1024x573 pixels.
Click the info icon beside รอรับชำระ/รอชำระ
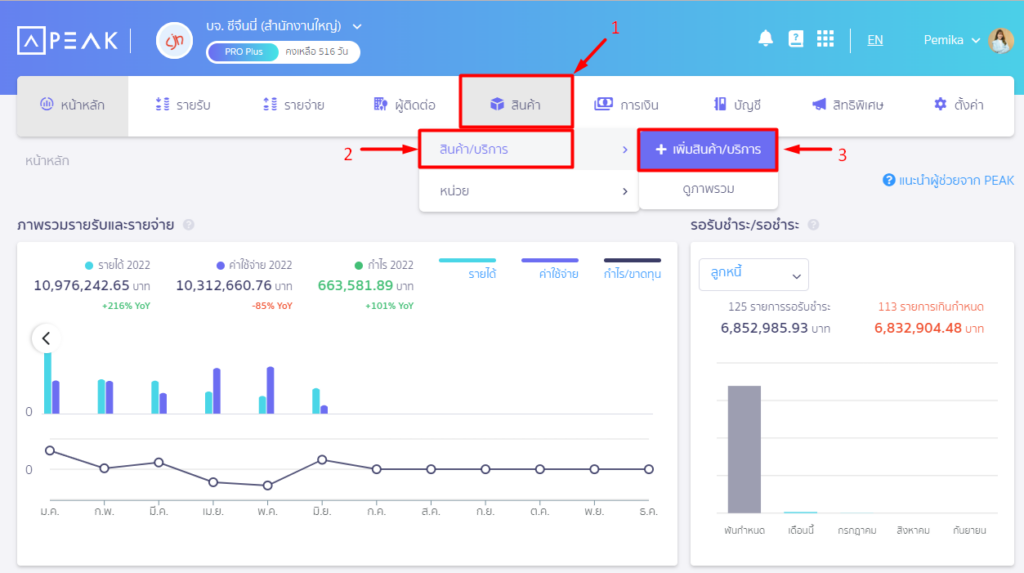click(812, 225)
